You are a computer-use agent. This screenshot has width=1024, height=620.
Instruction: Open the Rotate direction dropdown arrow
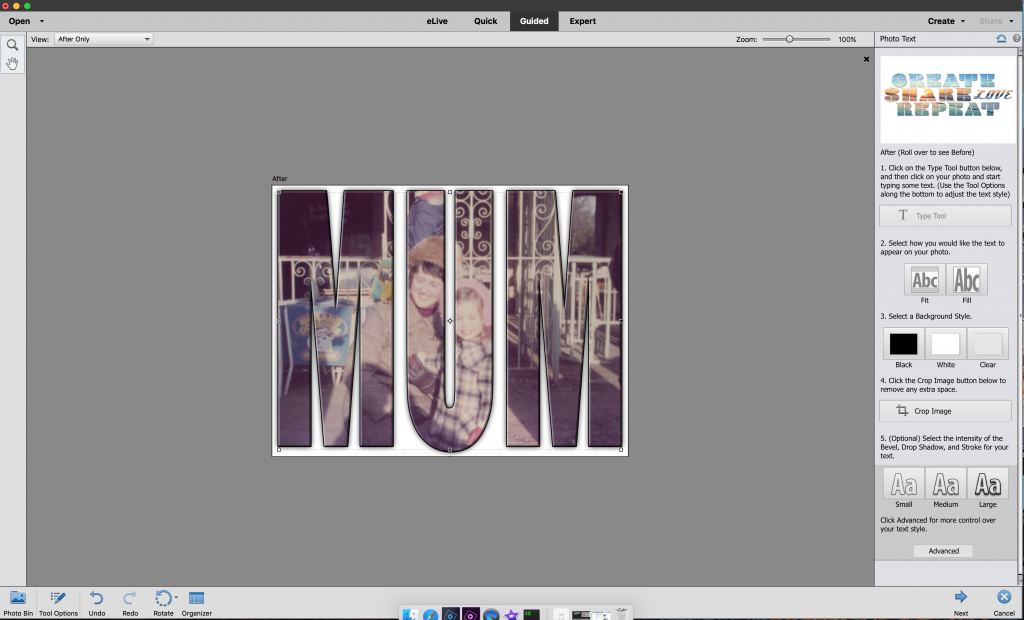pyautogui.click(x=176, y=597)
